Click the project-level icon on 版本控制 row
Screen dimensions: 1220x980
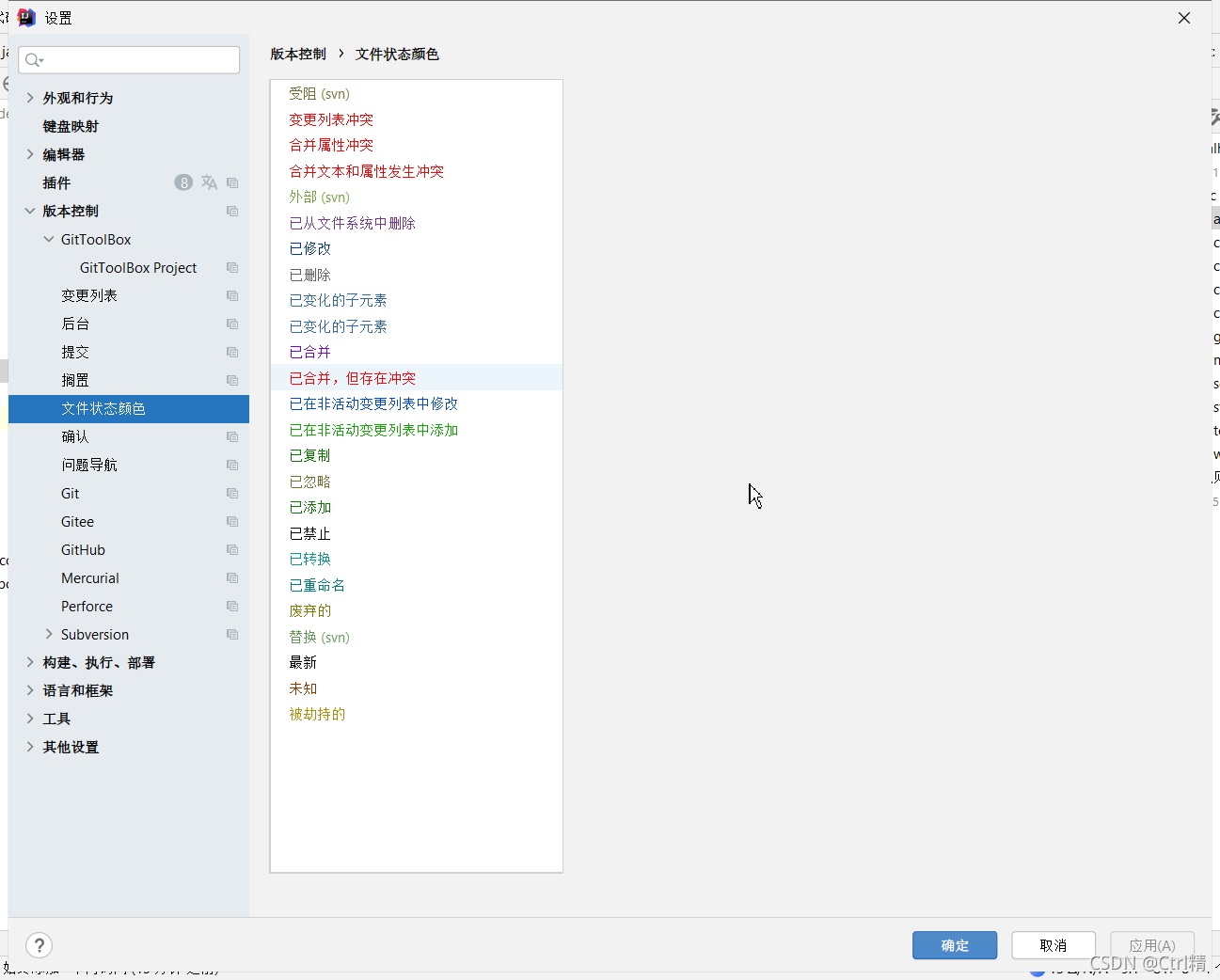coord(232,211)
